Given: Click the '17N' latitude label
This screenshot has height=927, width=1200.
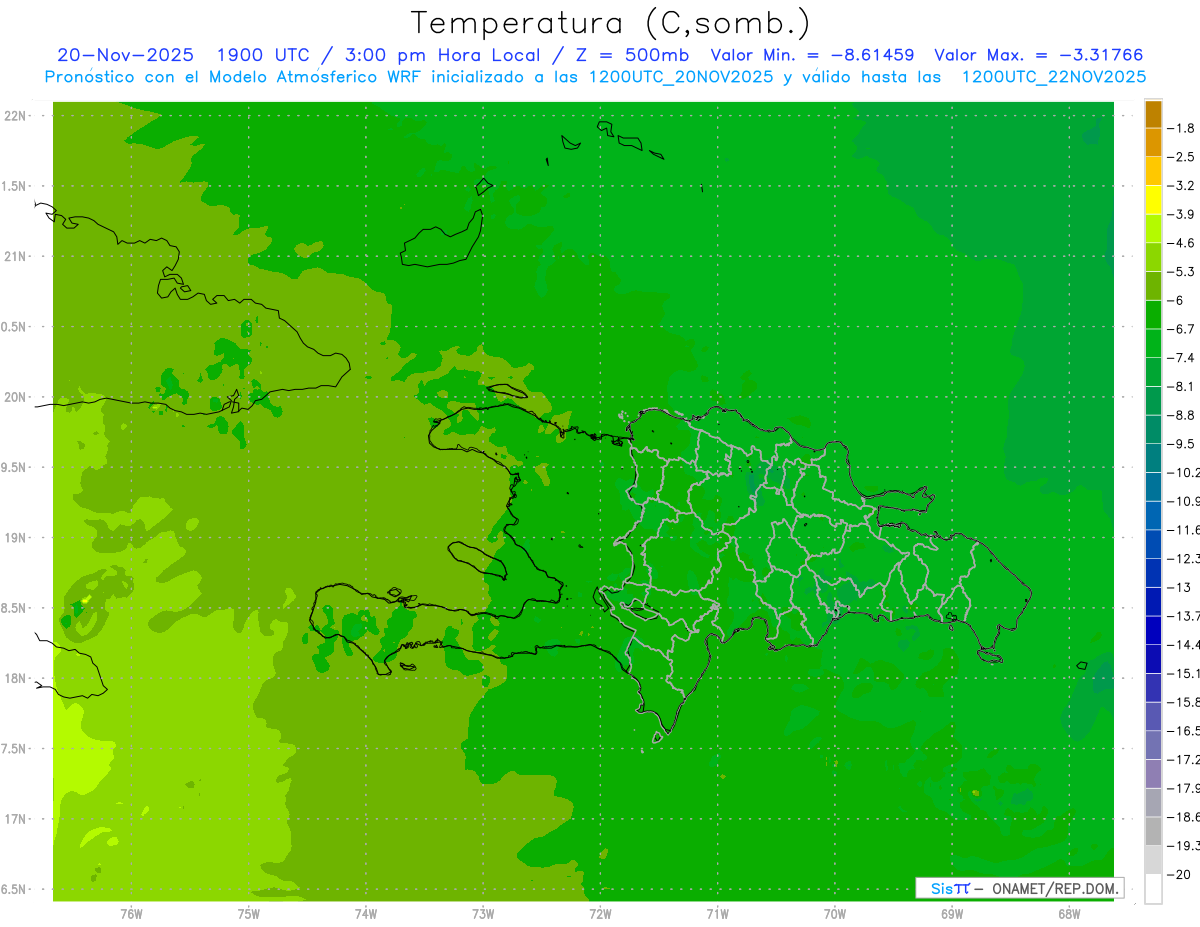Looking at the screenshot, I should click(15, 819).
